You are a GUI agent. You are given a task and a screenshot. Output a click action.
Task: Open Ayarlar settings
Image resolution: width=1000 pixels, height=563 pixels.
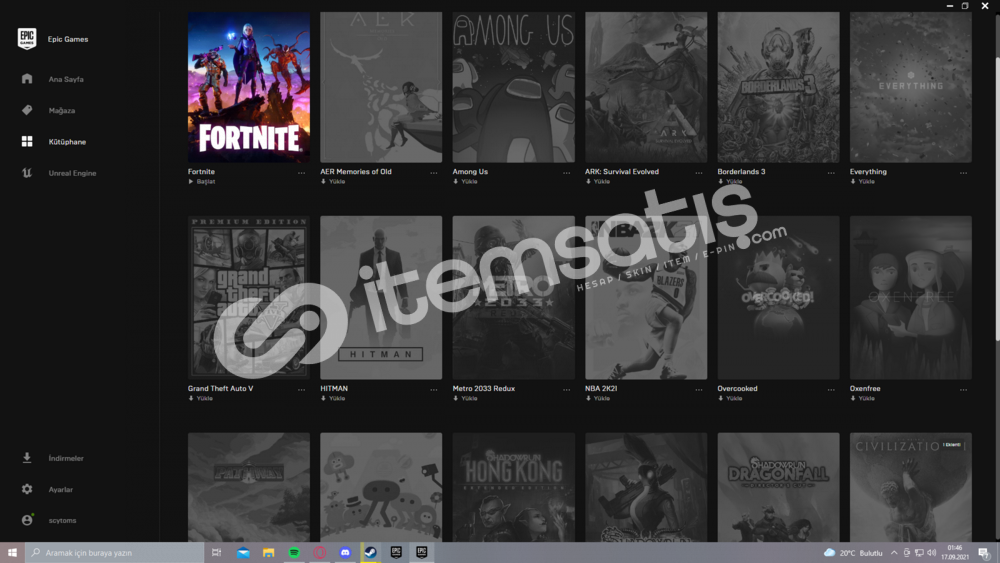pos(61,489)
